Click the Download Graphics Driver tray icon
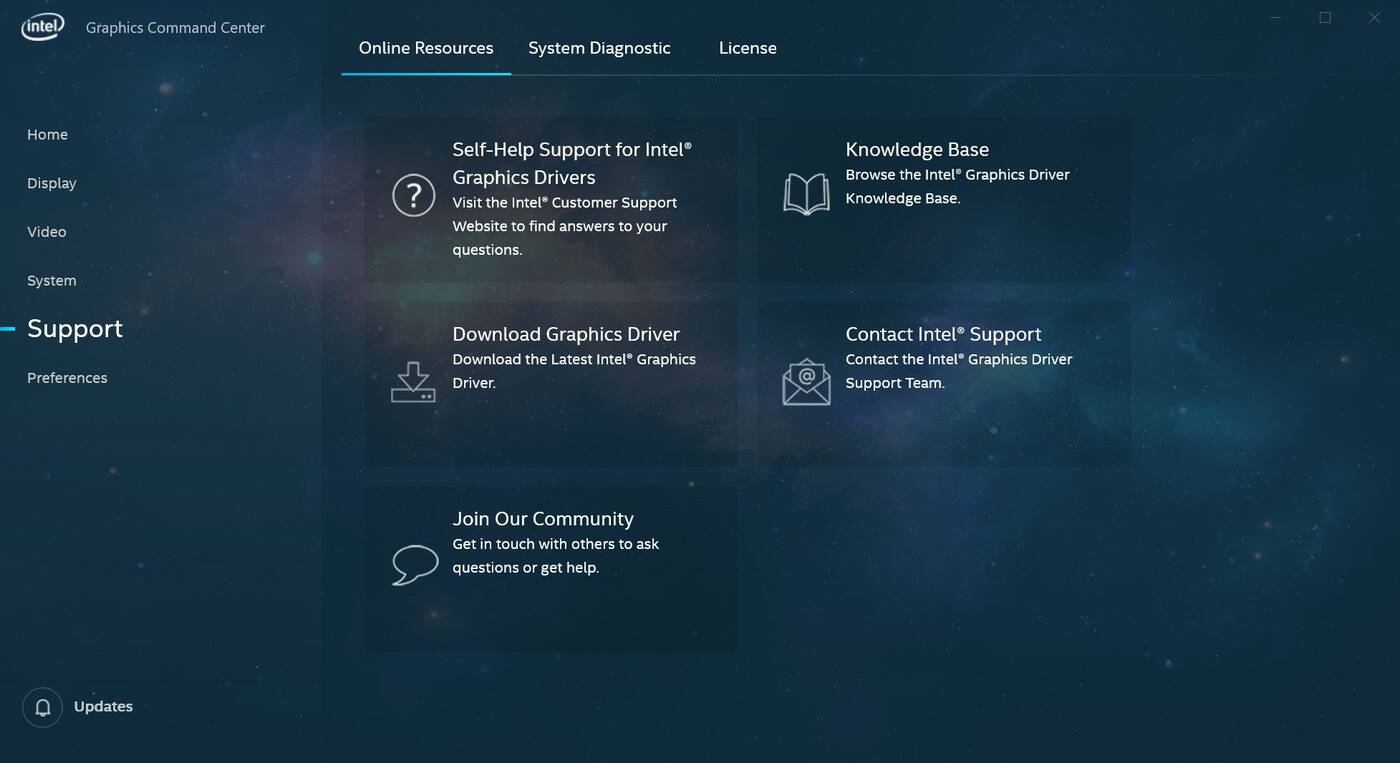 [413, 382]
